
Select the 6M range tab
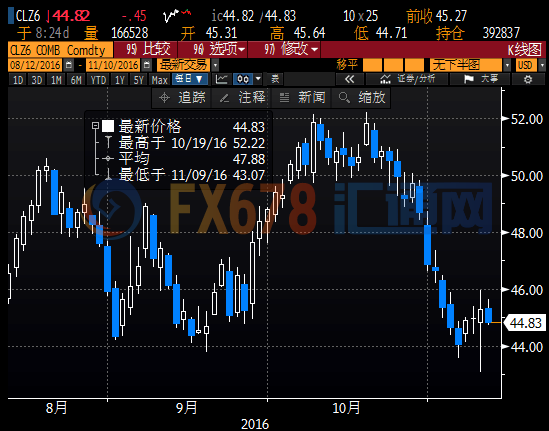pyautogui.click(x=76, y=80)
